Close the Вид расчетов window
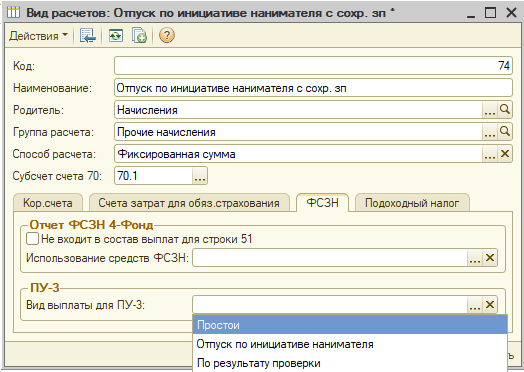 pos(511,13)
